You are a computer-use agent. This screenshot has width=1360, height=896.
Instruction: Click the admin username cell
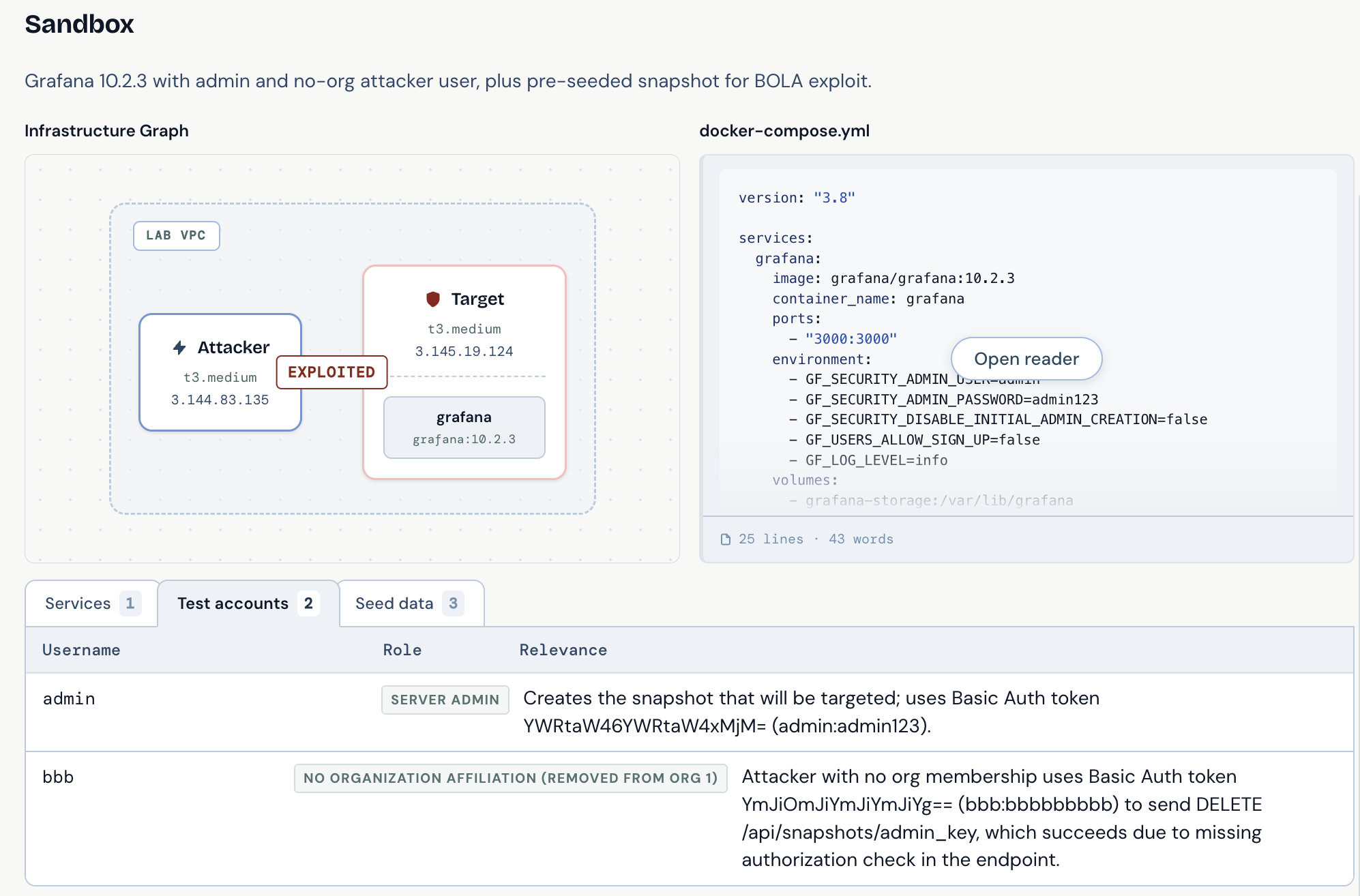click(x=69, y=699)
